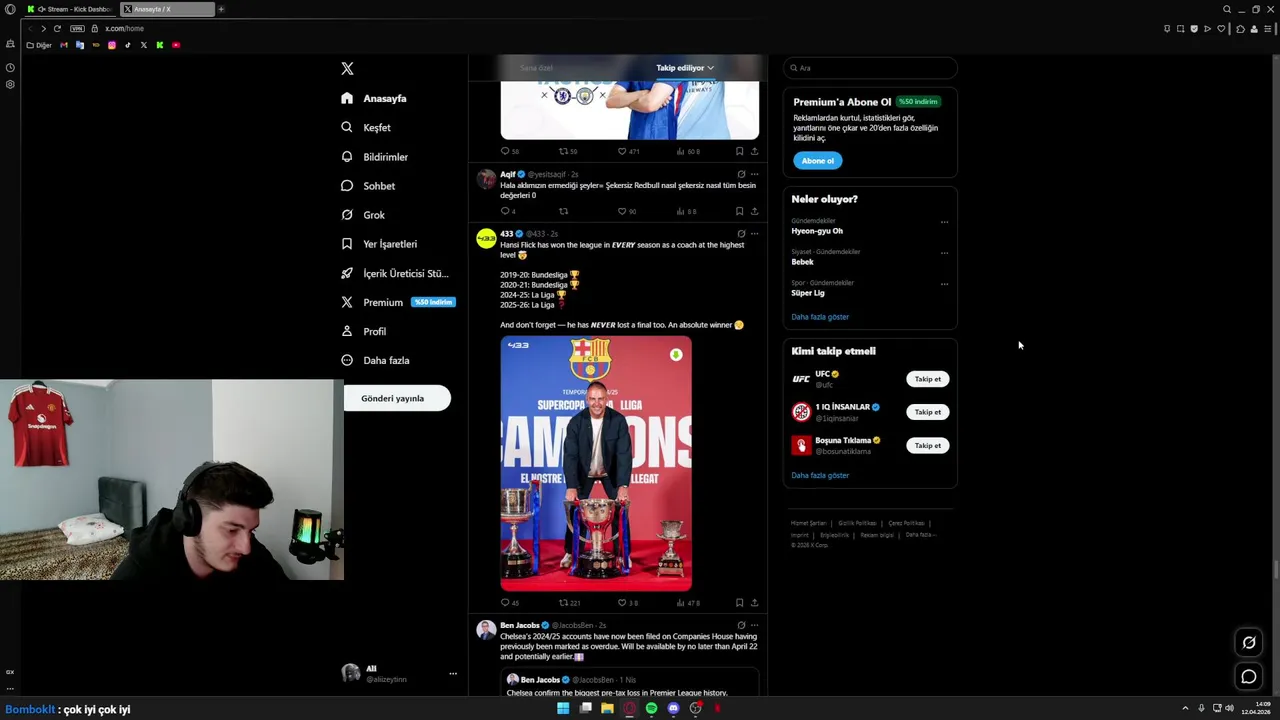Open the Anasayfa home page

(x=374, y=98)
